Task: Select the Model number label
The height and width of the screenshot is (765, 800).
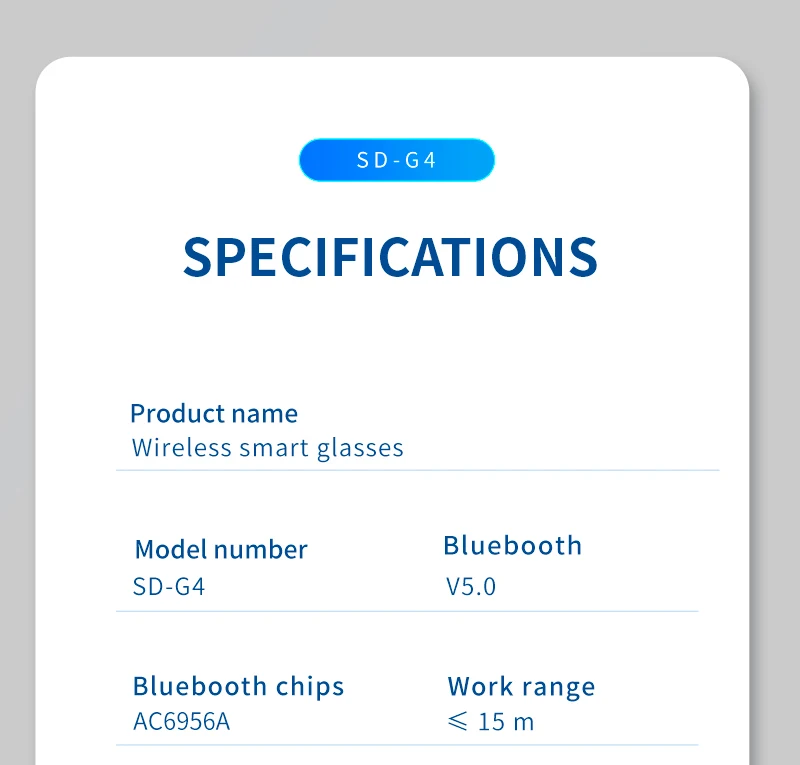Action: pyautogui.click(x=221, y=549)
